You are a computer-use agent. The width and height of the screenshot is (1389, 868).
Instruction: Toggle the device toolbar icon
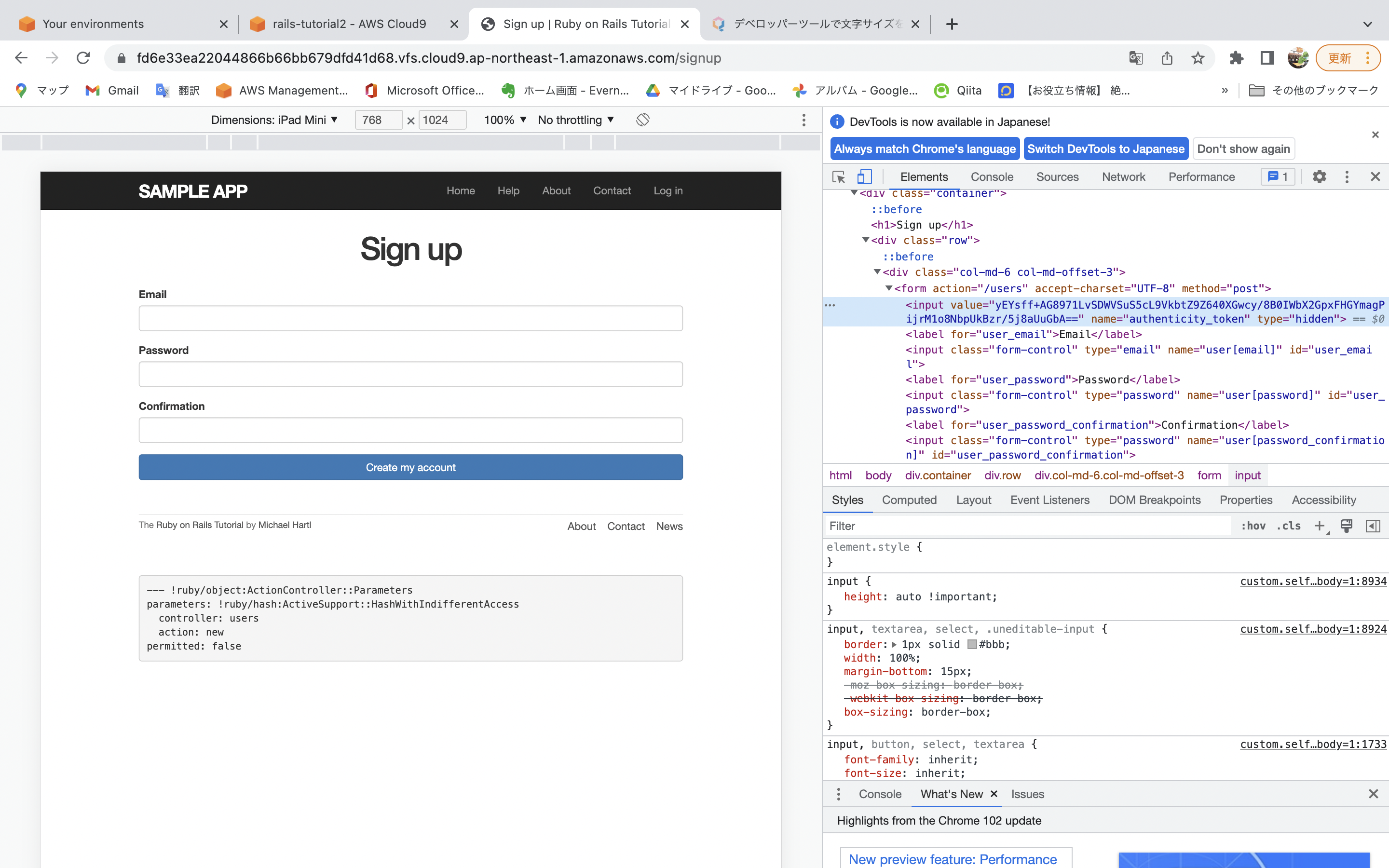[864, 177]
